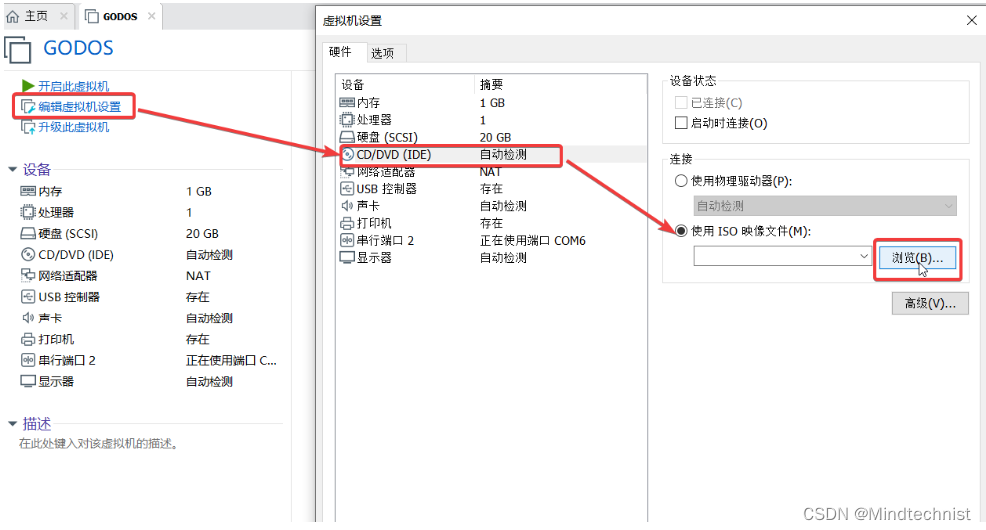
Task: Click the 网络适配器 icon in the left panel
Action: [28, 275]
